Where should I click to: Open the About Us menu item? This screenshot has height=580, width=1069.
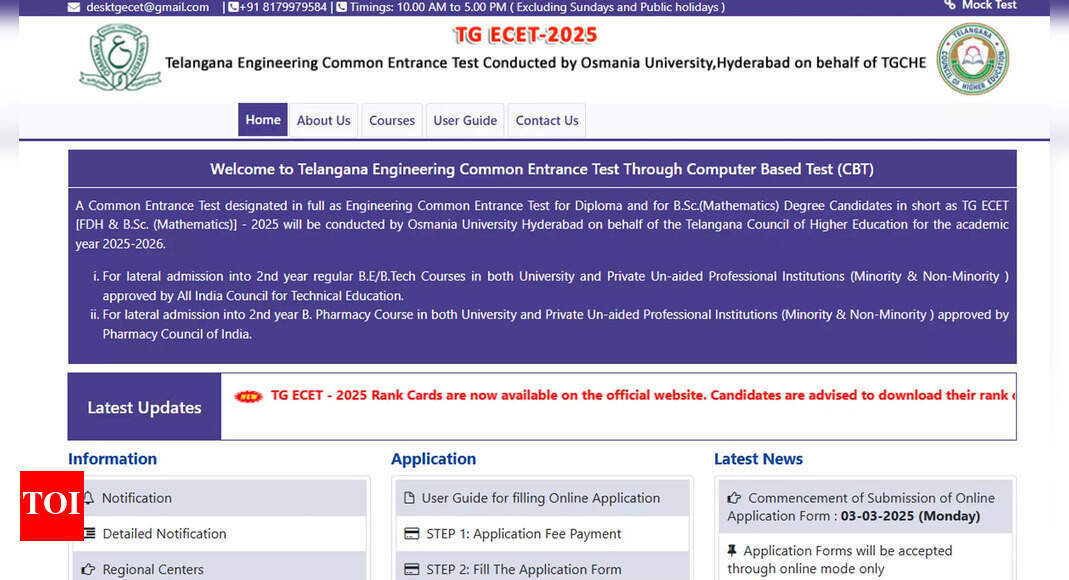click(x=323, y=121)
